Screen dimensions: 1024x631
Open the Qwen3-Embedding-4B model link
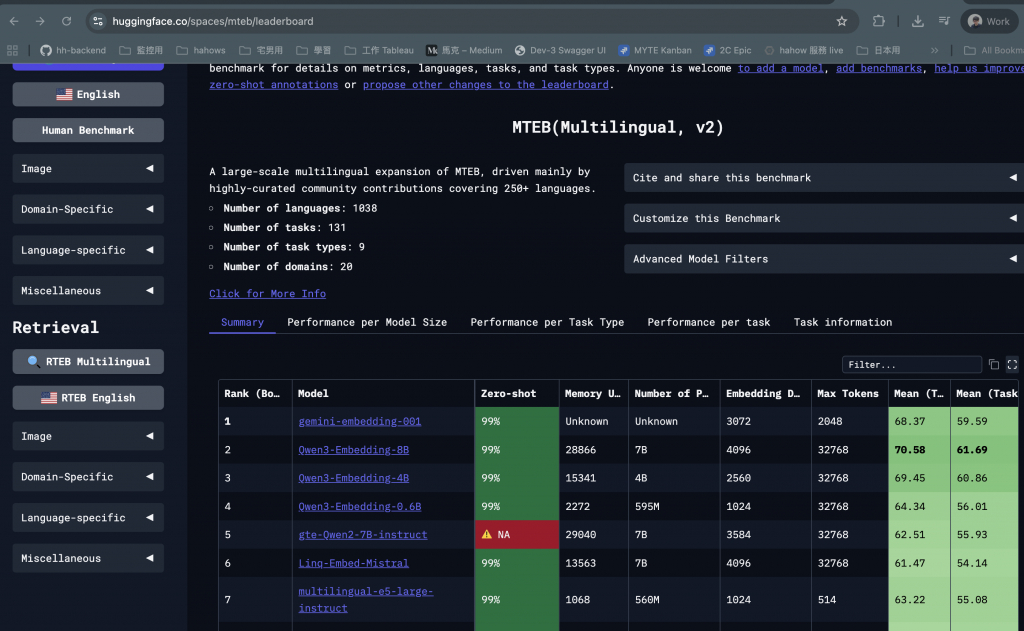pyautogui.click(x=353, y=477)
